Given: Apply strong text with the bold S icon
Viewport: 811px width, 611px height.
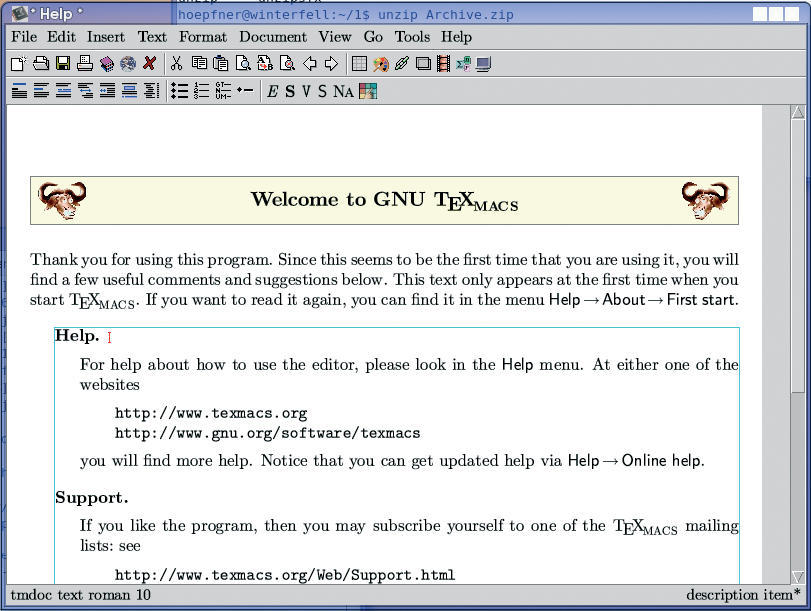Looking at the screenshot, I should coord(290,92).
